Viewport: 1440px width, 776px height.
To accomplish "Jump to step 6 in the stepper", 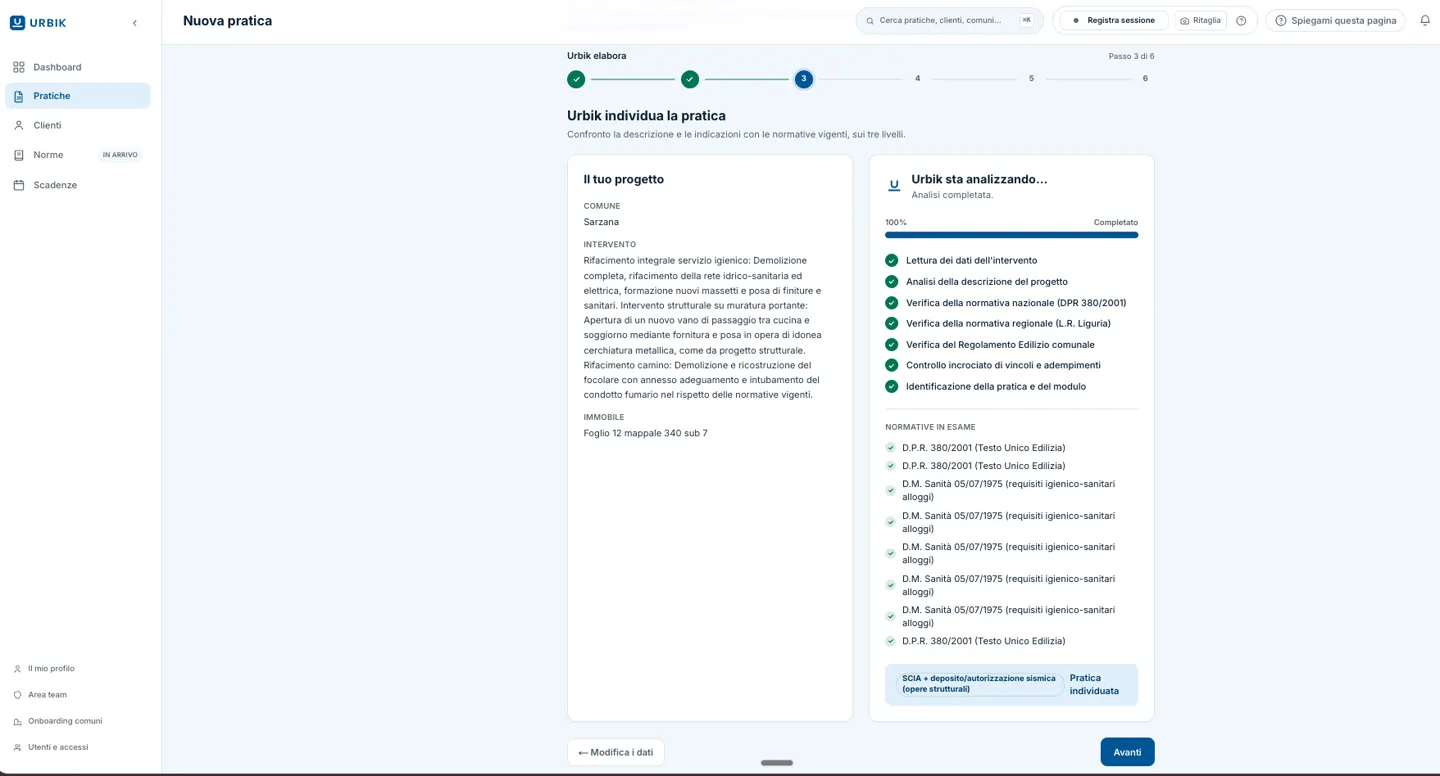I will tap(1145, 79).
